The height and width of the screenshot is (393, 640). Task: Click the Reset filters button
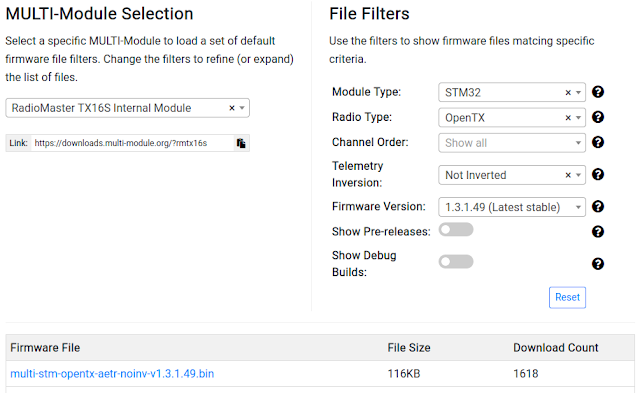click(567, 298)
